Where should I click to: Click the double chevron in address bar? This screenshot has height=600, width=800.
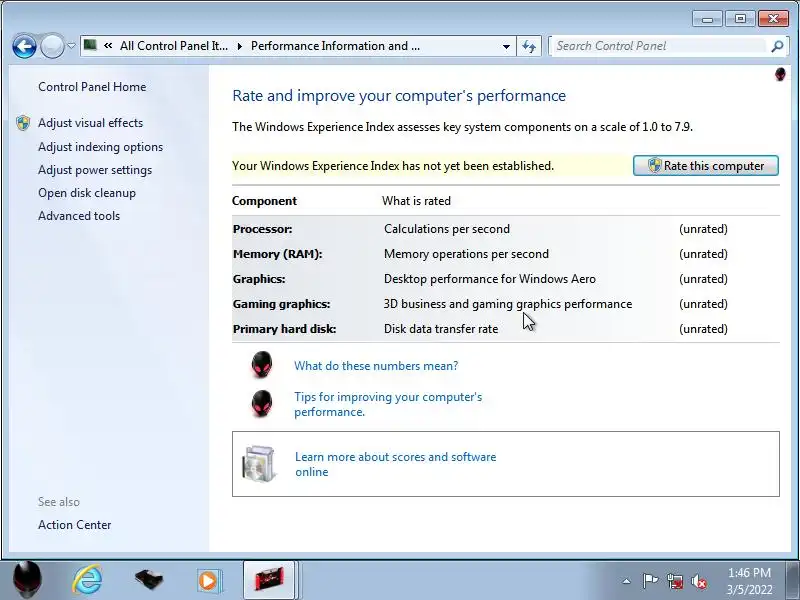pyautogui.click(x=108, y=46)
